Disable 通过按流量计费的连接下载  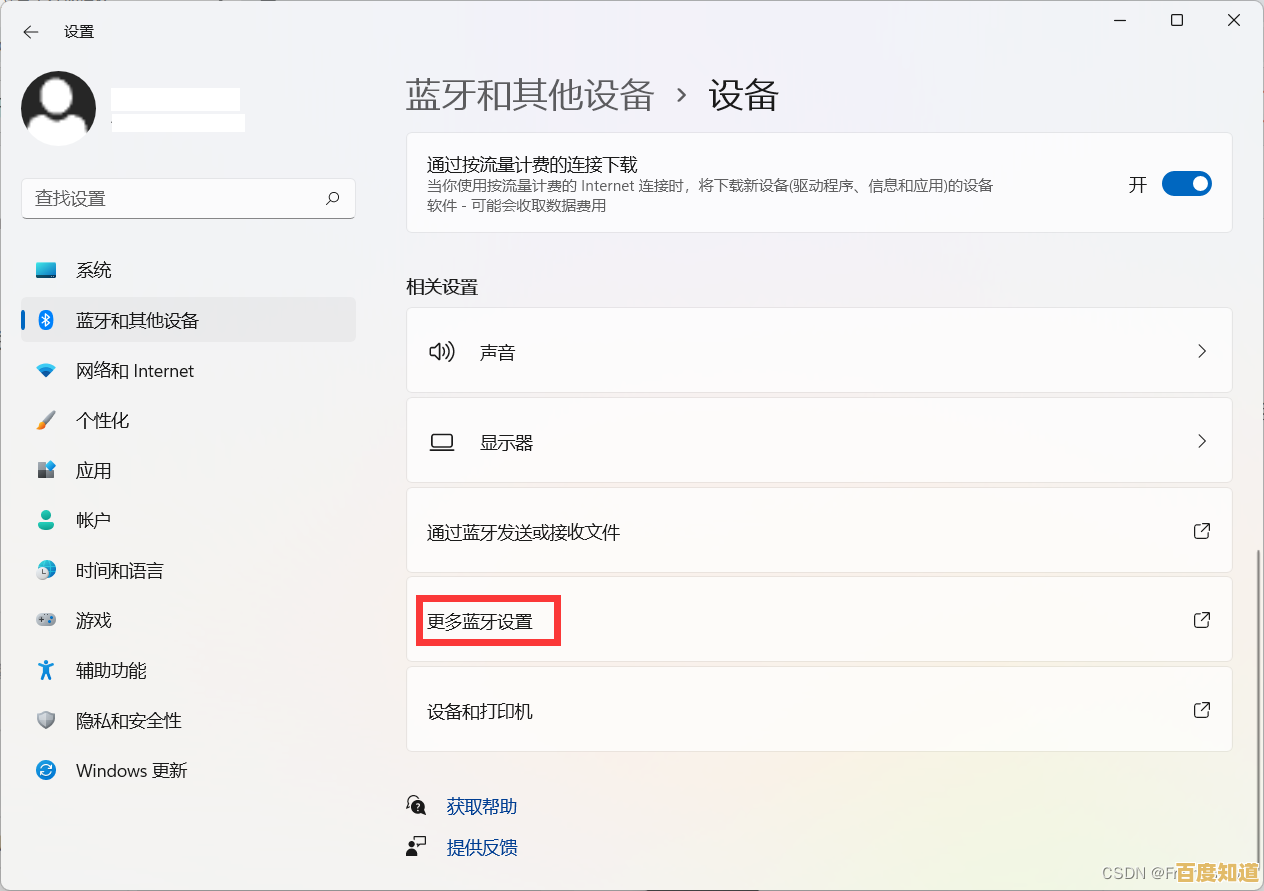pos(1186,183)
